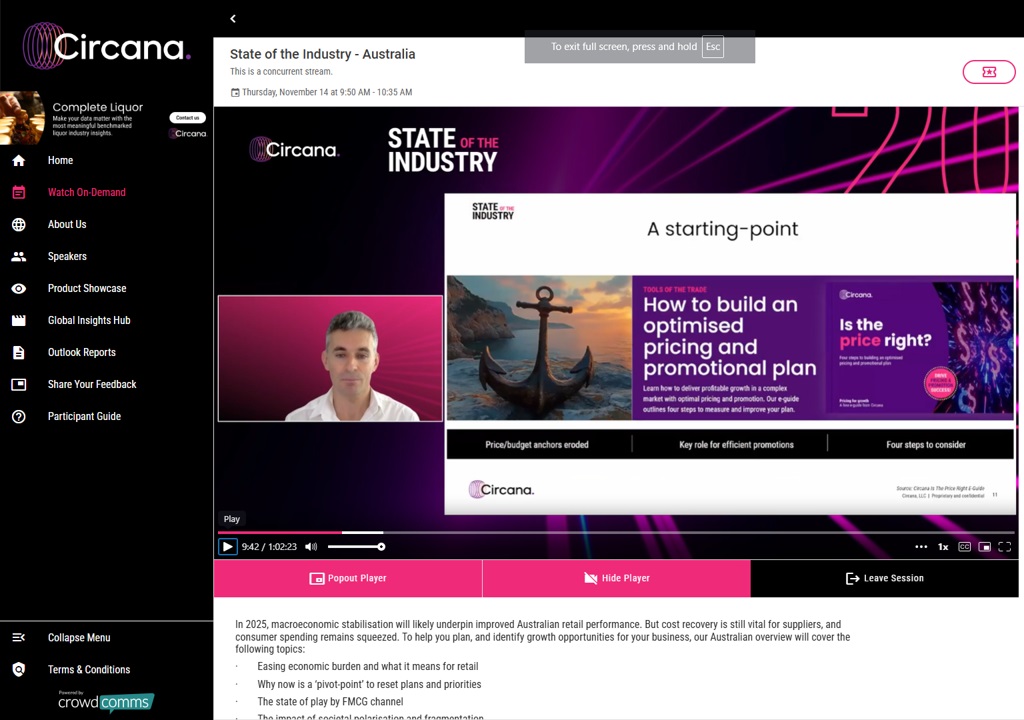Viewport: 1024px width, 720px height.
Task: Open About Us menu item
Action: click(67, 224)
